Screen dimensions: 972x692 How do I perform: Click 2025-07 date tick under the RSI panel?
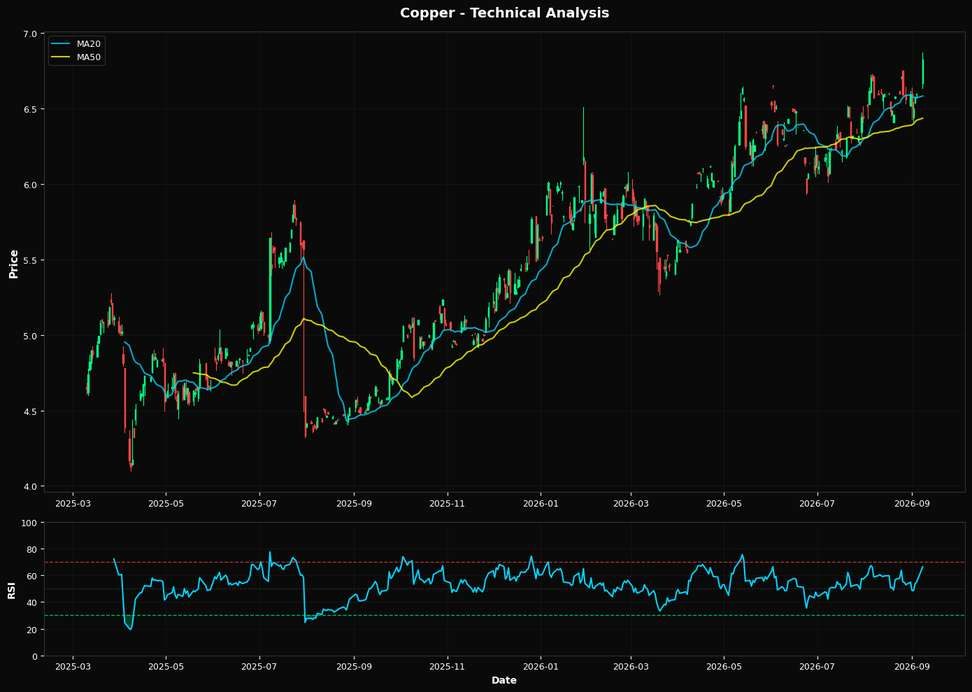click(x=259, y=668)
